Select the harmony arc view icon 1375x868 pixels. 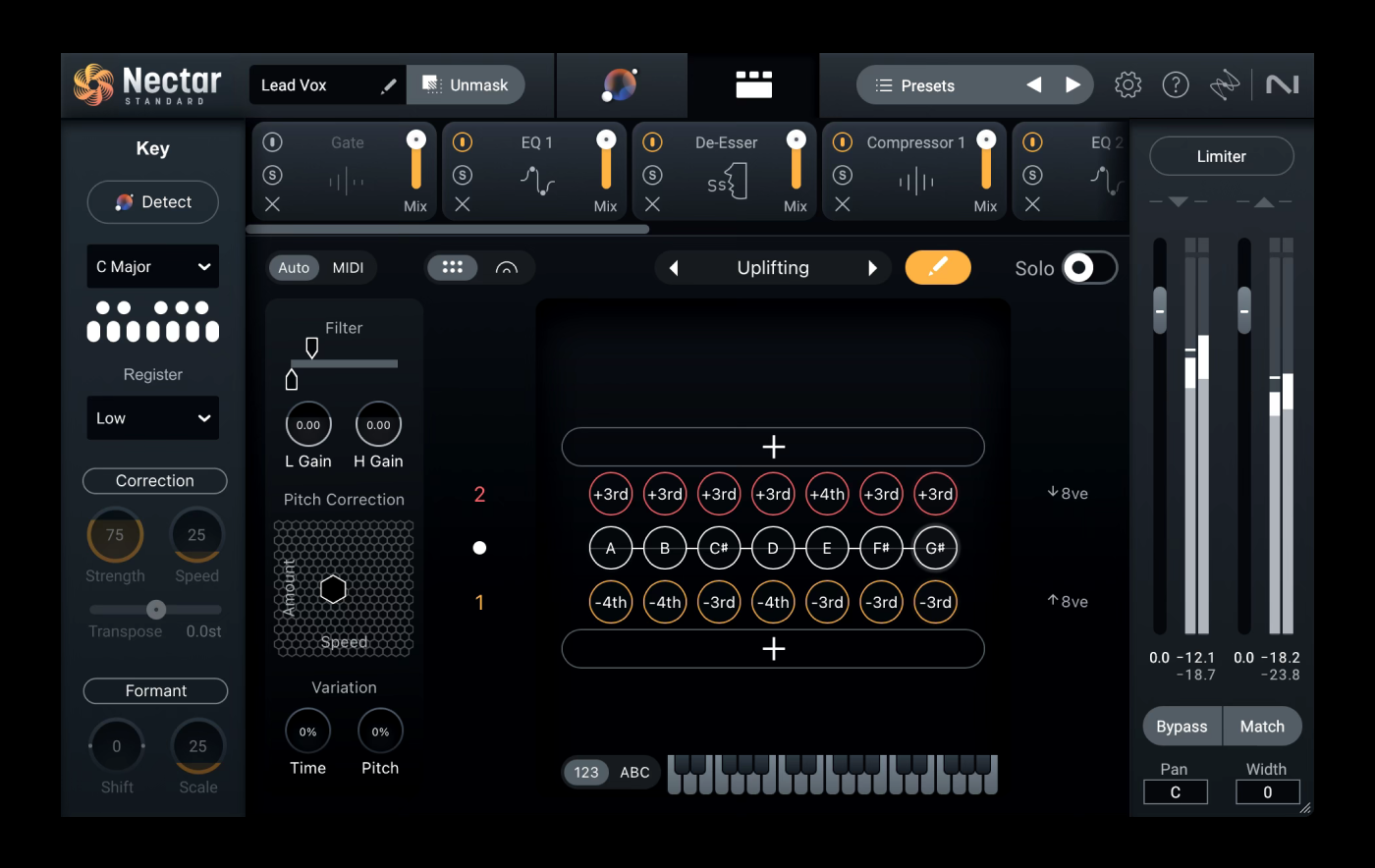tap(507, 267)
